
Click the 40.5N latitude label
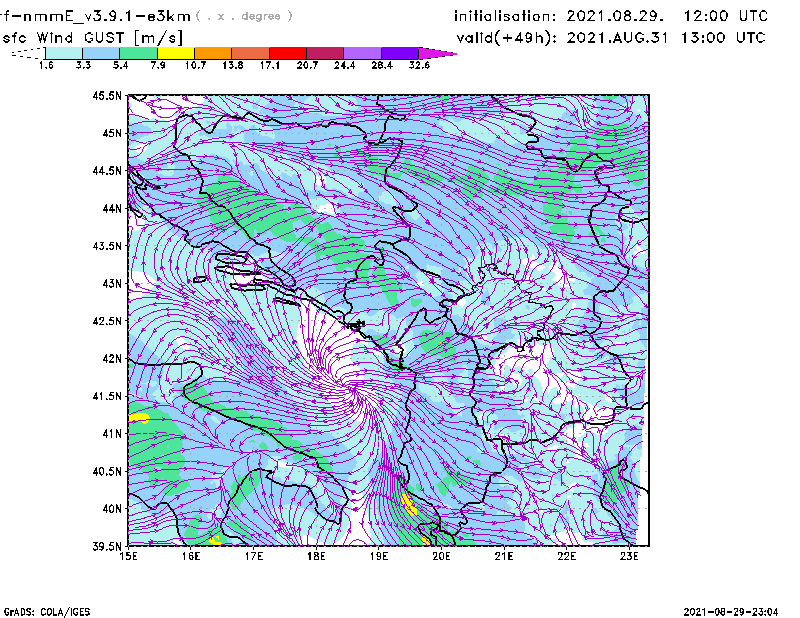[107, 471]
